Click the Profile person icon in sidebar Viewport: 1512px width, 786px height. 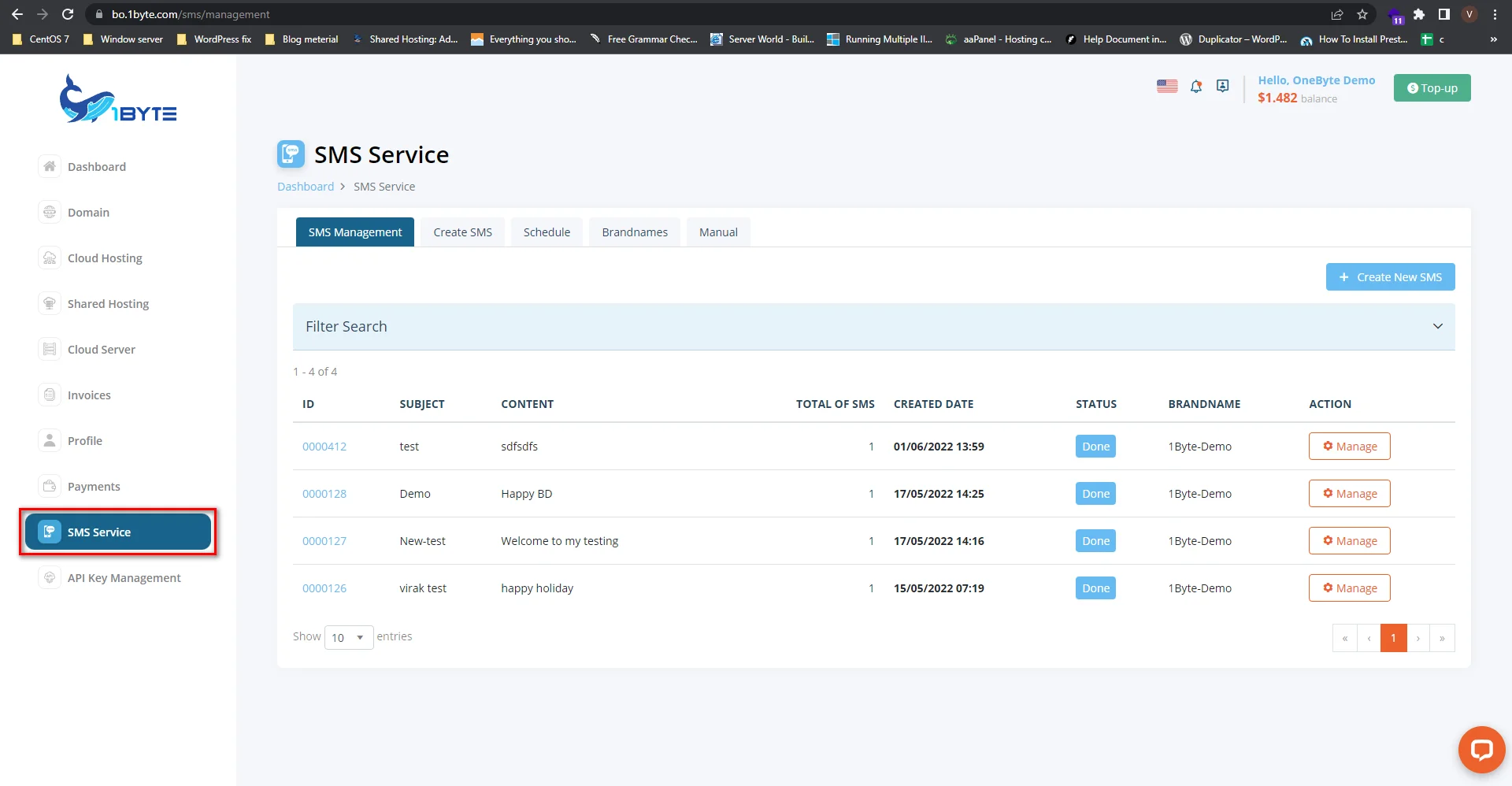coord(50,440)
